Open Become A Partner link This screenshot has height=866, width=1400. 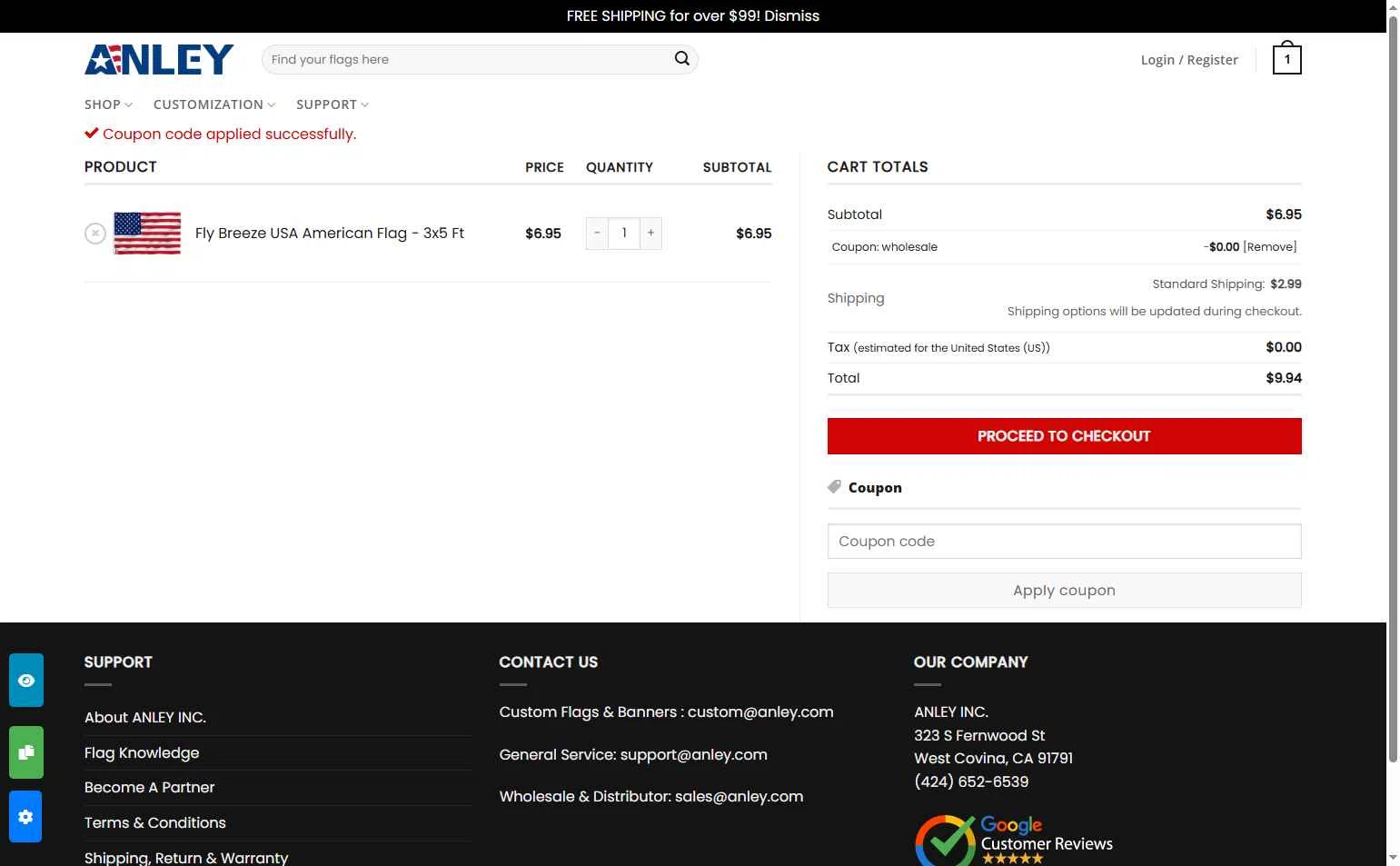[150, 788]
